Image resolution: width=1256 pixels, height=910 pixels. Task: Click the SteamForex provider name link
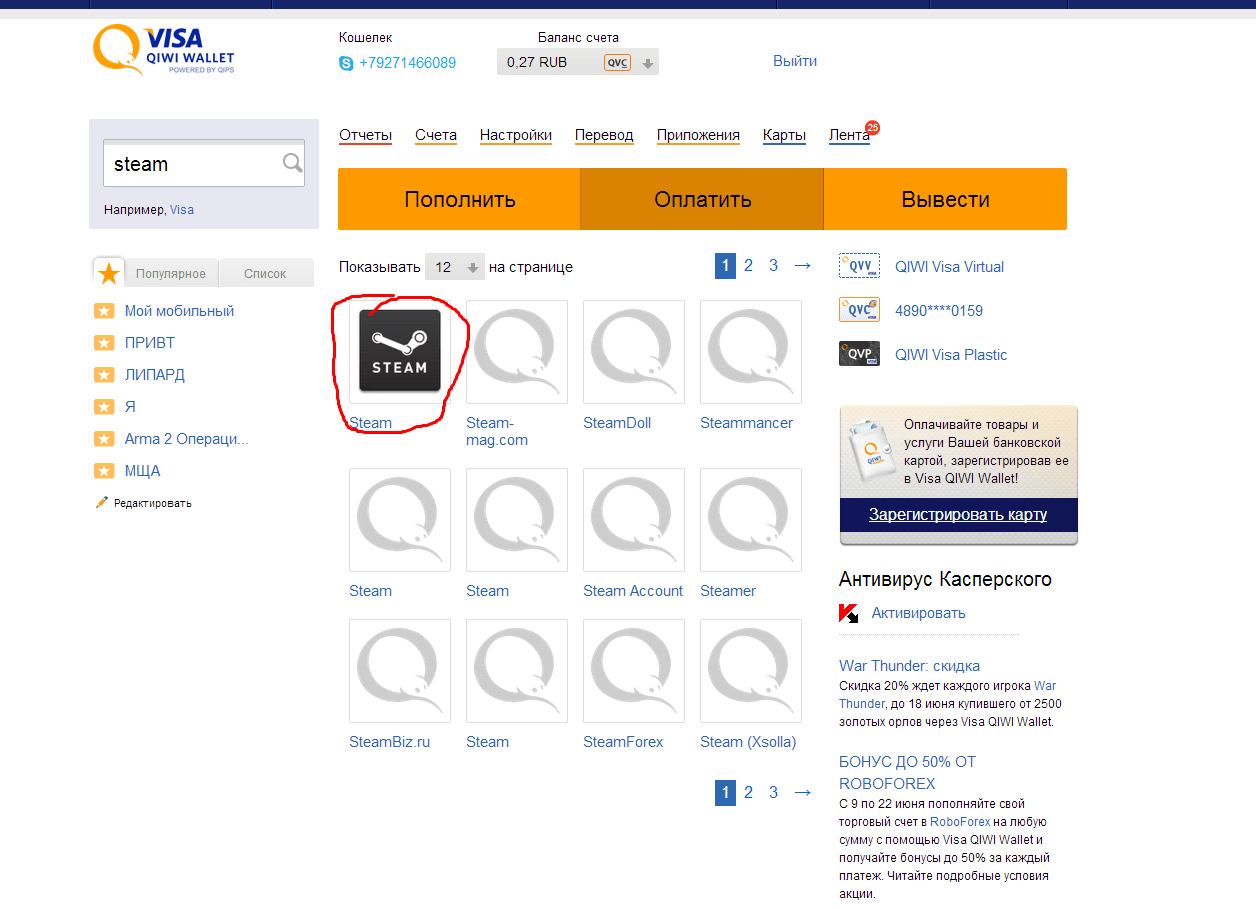623,742
